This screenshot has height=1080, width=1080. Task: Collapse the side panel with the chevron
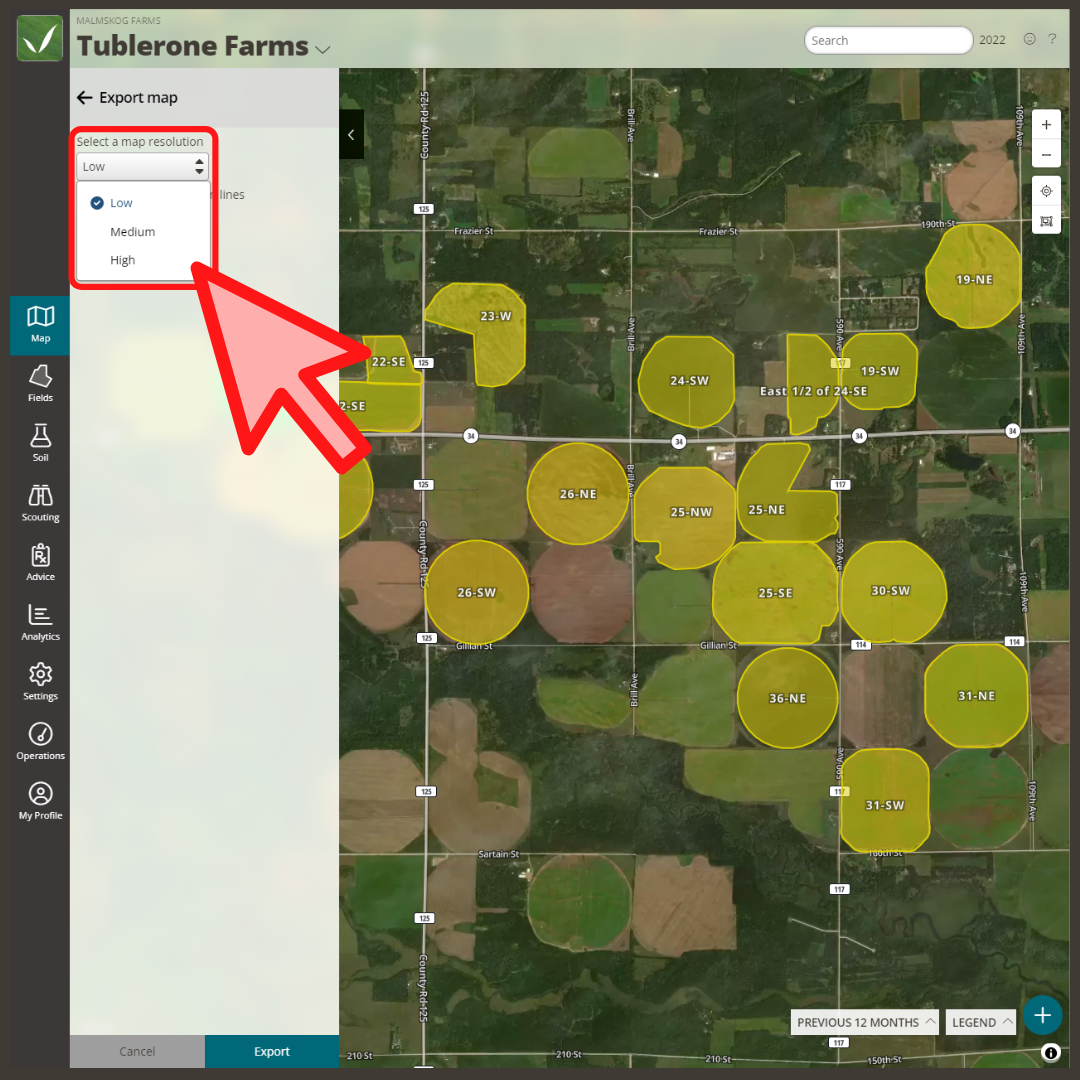click(x=351, y=134)
